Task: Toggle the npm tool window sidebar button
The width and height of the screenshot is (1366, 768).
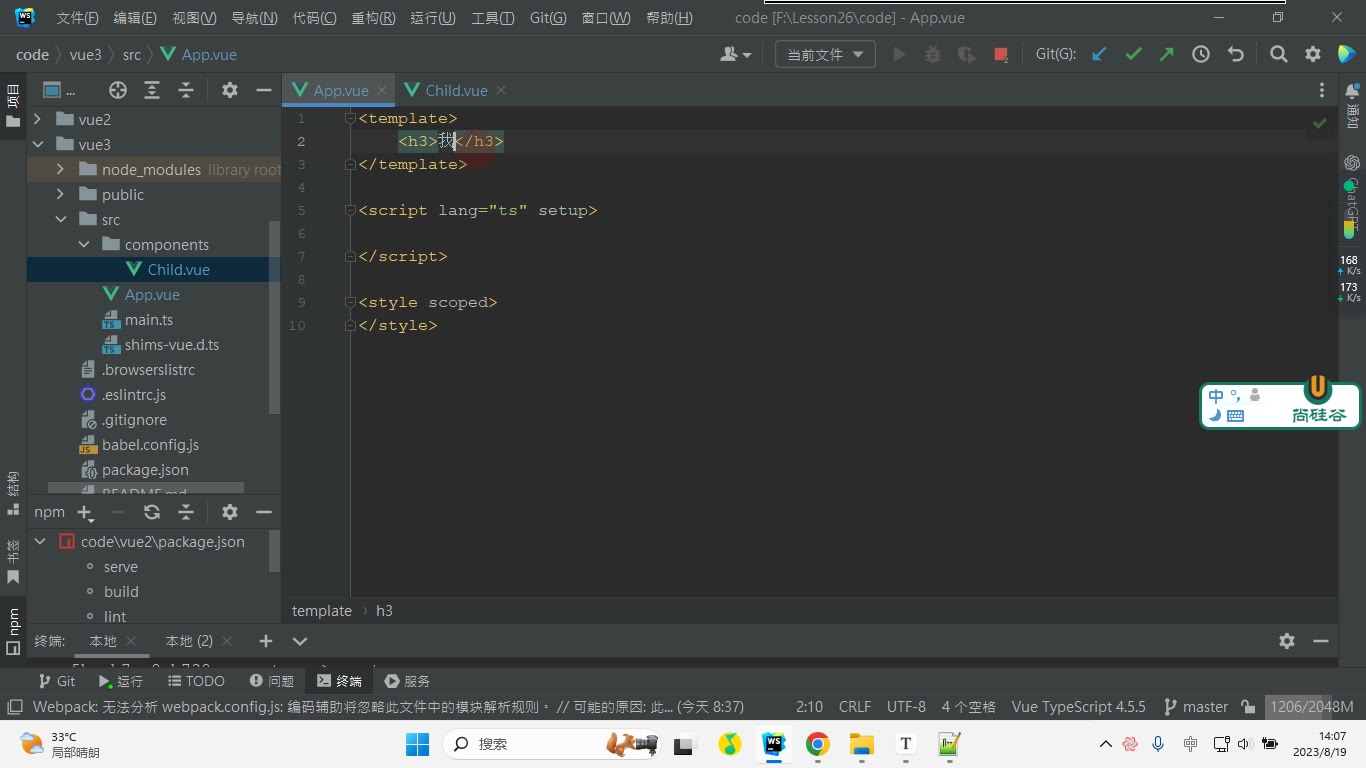Action: pos(13,631)
